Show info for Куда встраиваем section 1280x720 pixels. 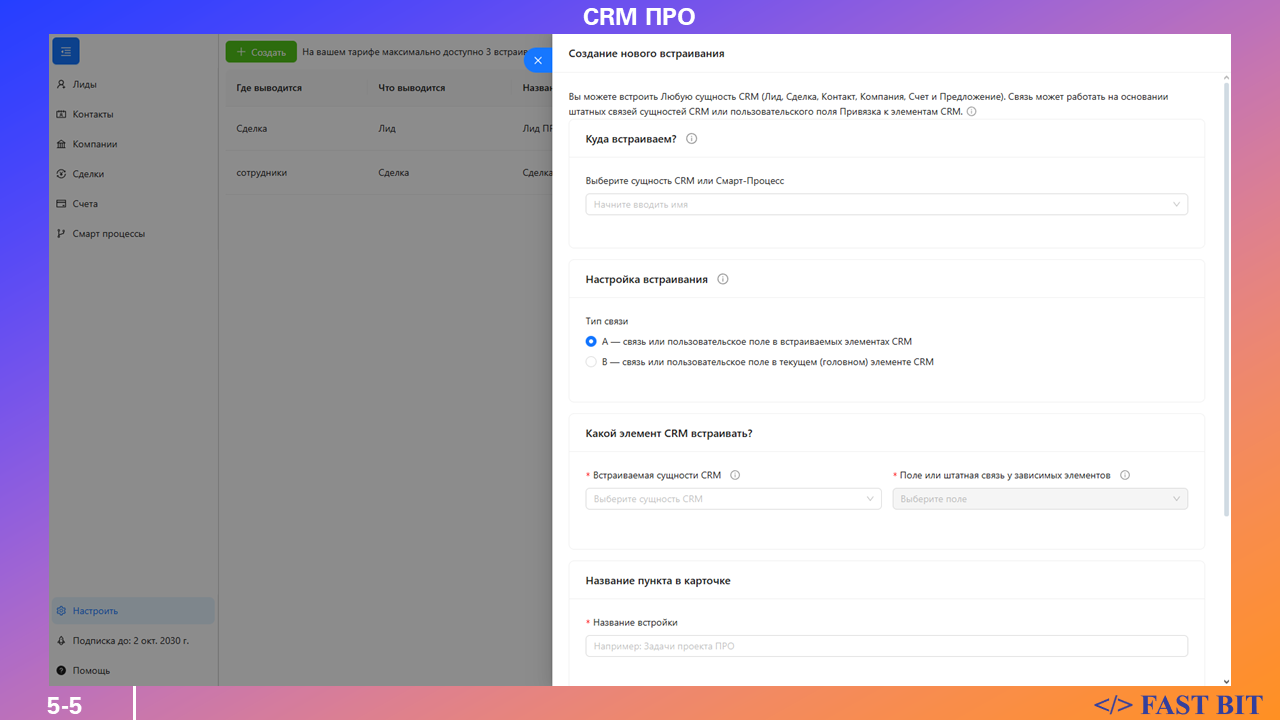point(691,139)
